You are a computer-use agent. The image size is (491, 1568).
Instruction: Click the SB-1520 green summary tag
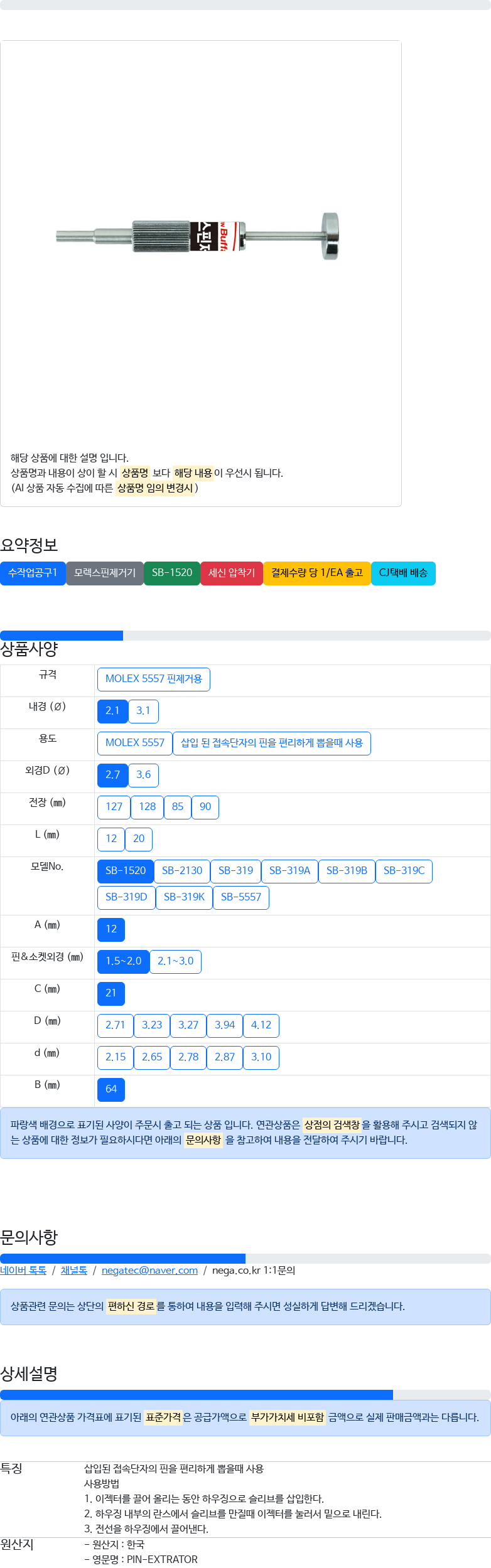point(172,573)
